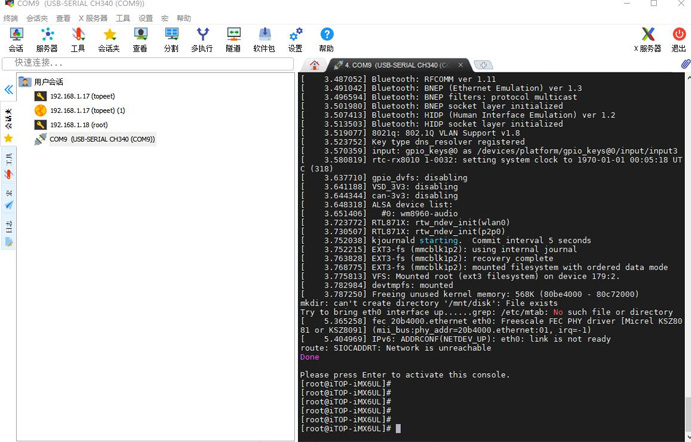The image size is (691, 442).
Task: Click the 'ALSA device list:' terminal line
Action: coord(376,204)
